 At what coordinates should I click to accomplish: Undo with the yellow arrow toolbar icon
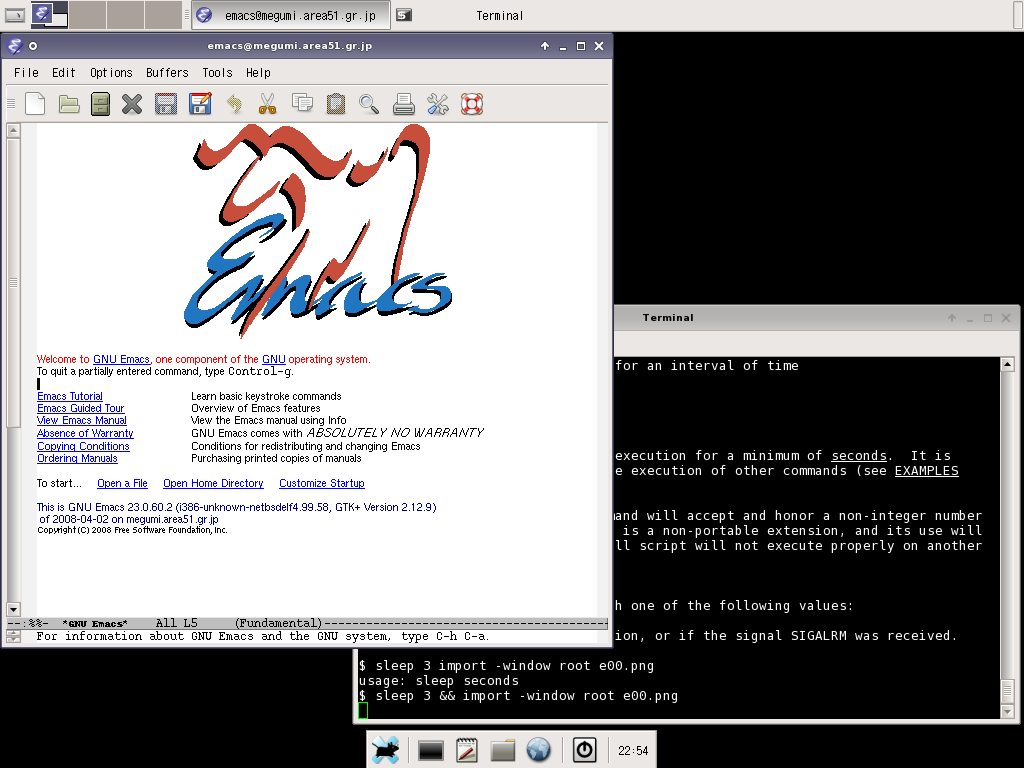click(234, 104)
